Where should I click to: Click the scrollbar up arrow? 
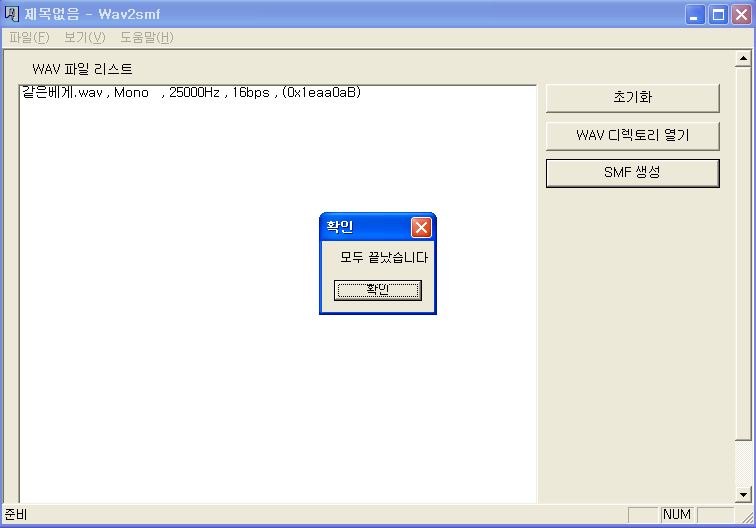coord(743,59)
